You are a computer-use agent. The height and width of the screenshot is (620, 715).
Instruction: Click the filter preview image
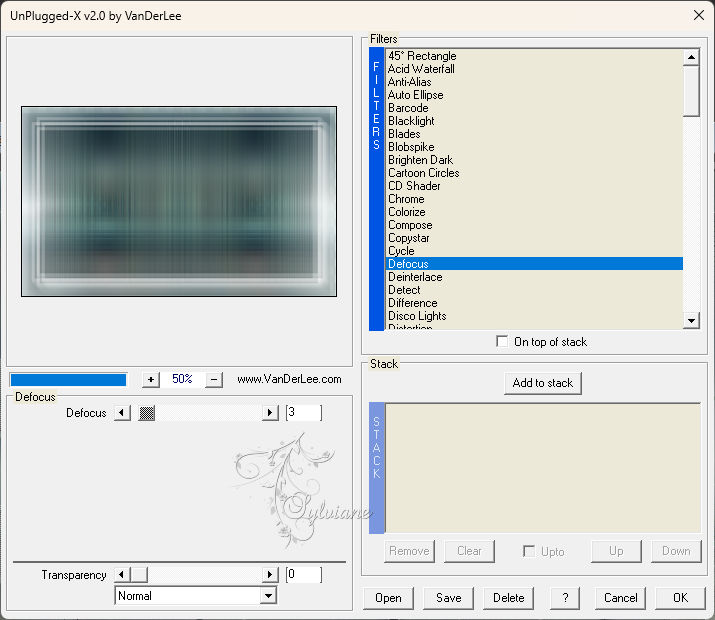click(179, 202)
